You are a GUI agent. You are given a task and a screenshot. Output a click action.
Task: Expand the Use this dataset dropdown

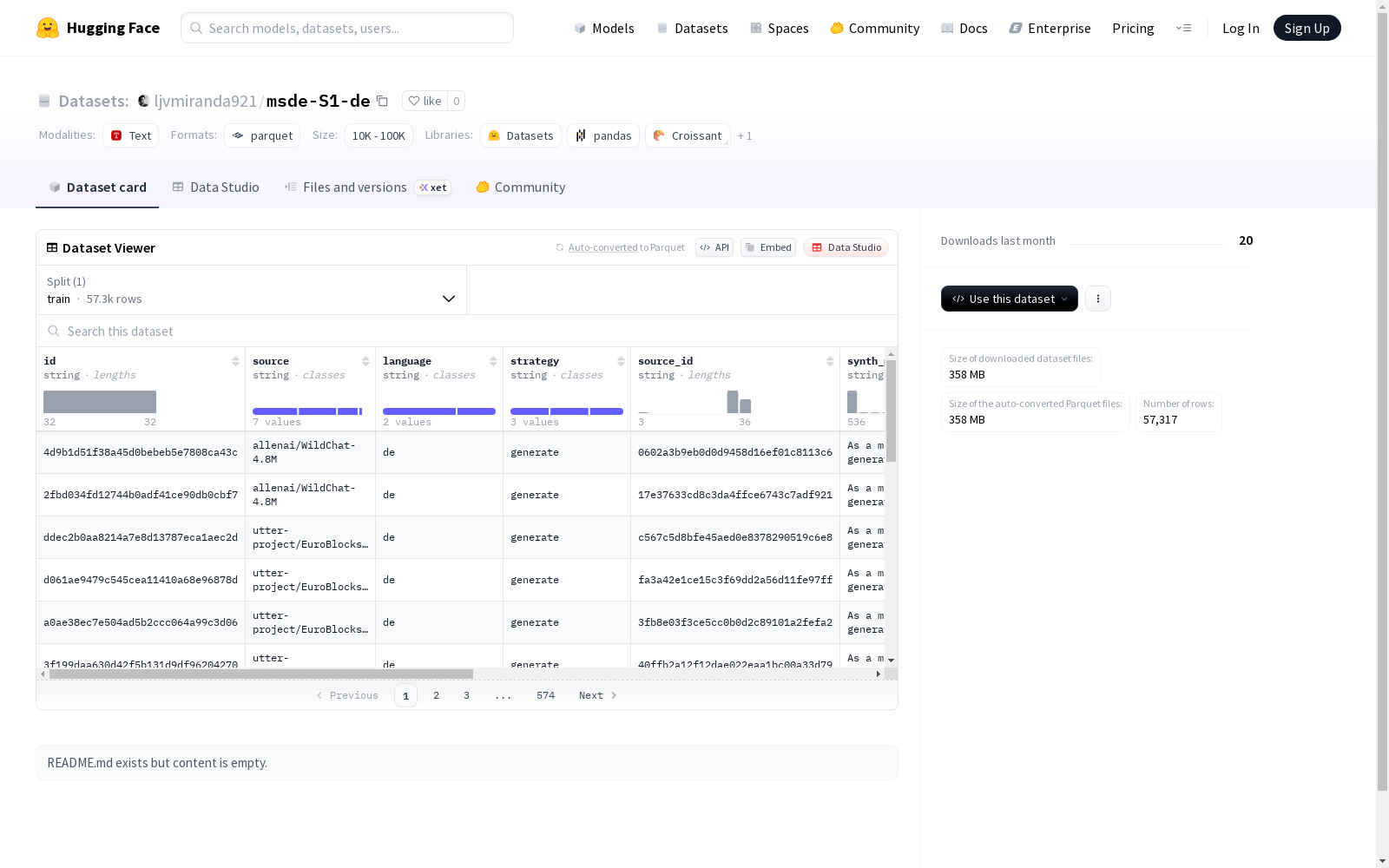pos(1010,299)
